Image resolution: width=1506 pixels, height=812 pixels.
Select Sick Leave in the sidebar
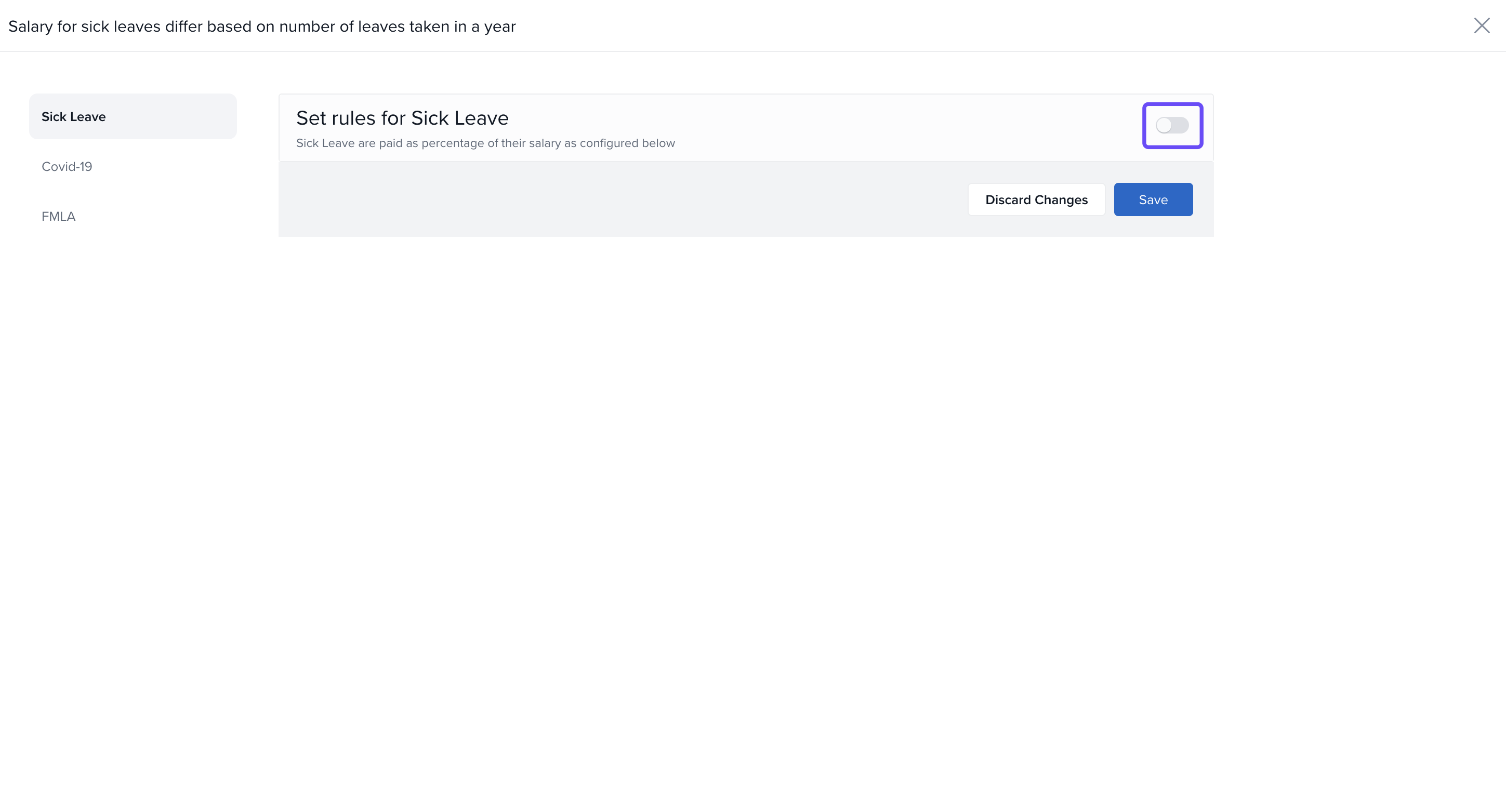pos(74,117)
